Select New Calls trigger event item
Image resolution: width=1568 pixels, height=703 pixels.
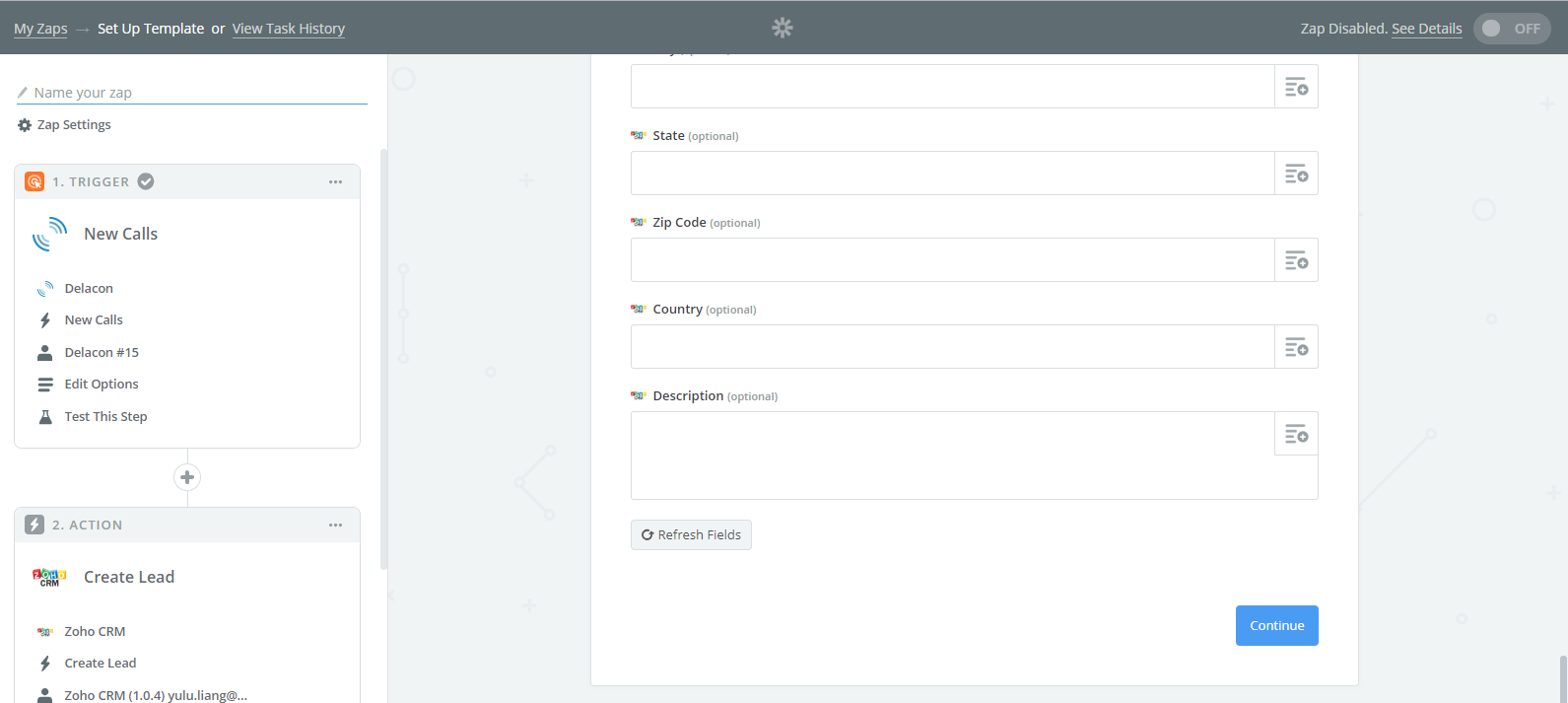click(x=94, y=319)
